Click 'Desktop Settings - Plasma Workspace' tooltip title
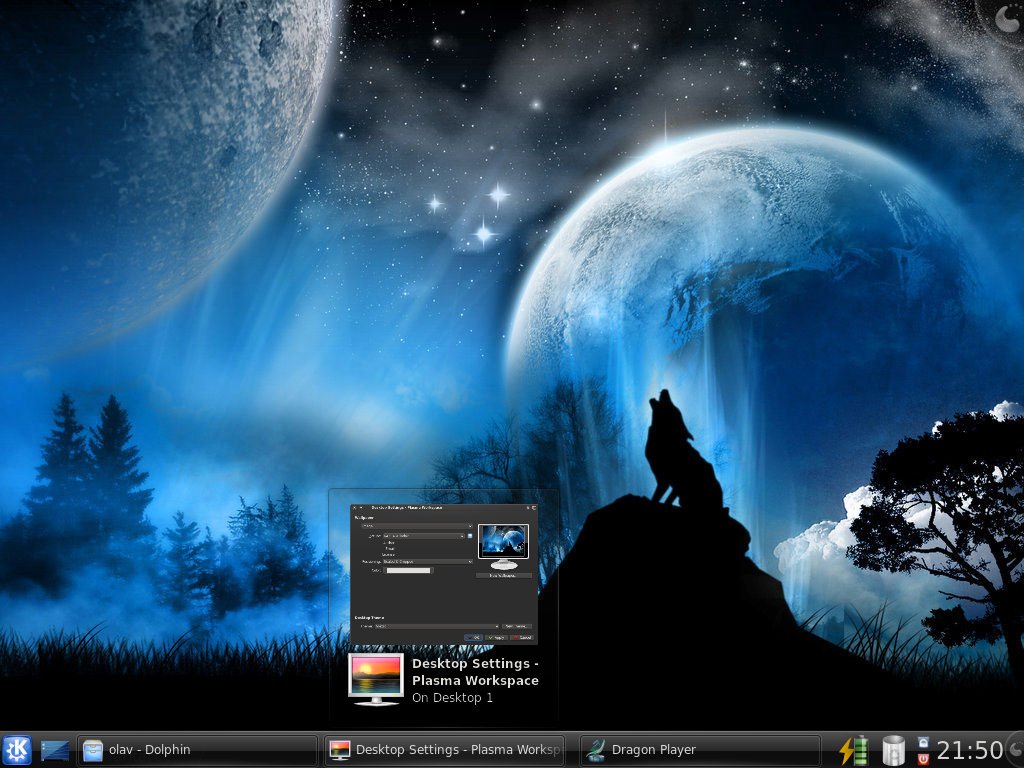The width and height of the screenshot is (1024, 768). tap(475, 672)
